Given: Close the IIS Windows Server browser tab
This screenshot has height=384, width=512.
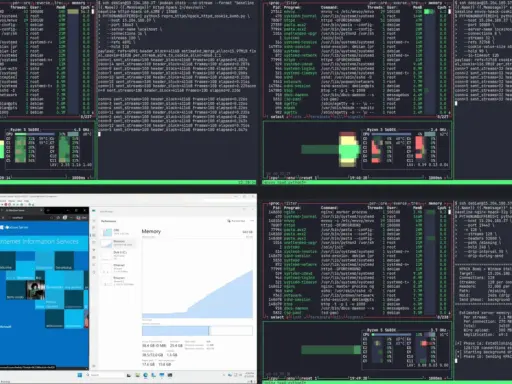Looking at the screenshot, I should tap(41, 211).
